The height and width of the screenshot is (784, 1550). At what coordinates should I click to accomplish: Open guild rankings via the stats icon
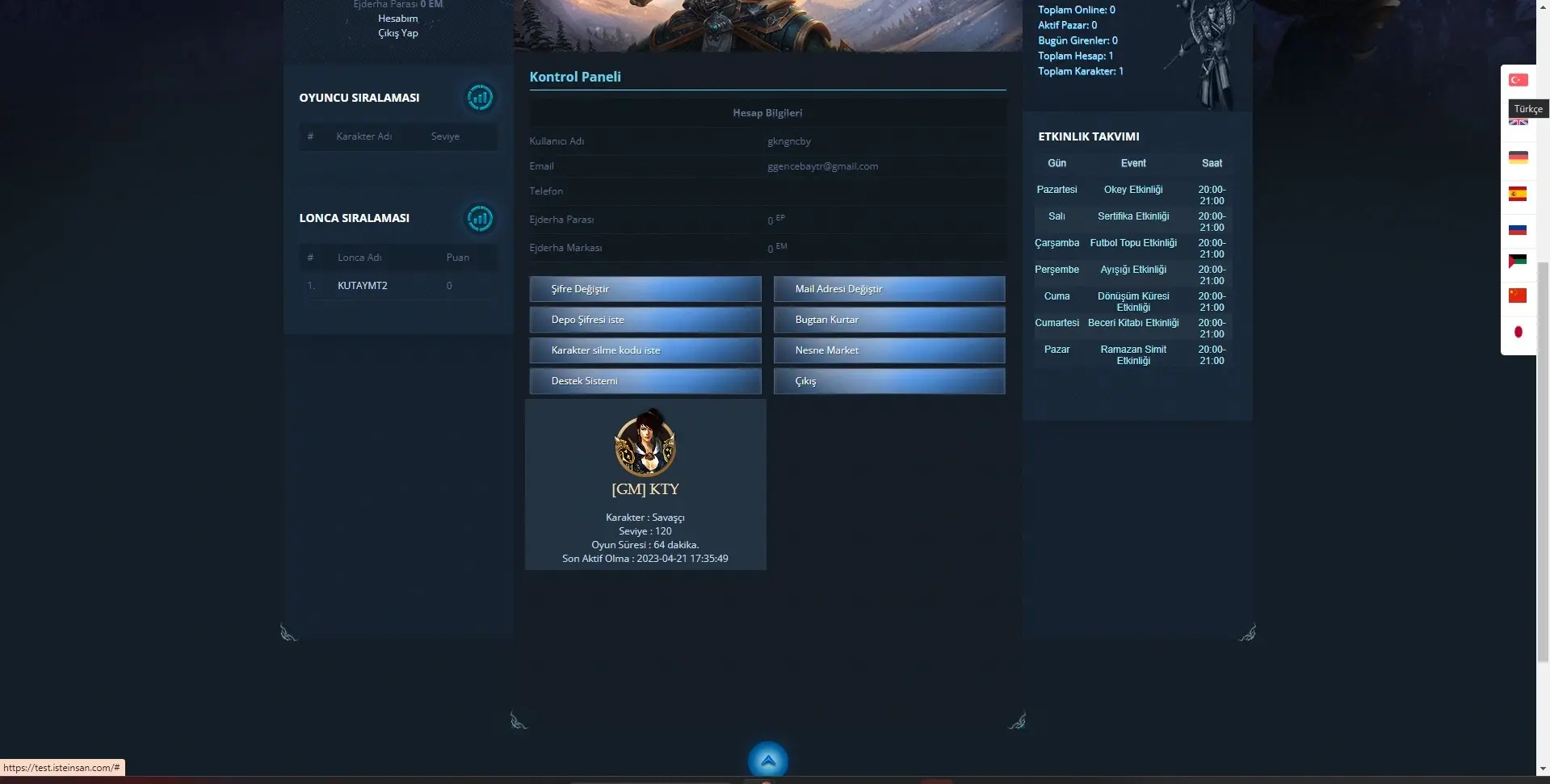click(480, 218)
